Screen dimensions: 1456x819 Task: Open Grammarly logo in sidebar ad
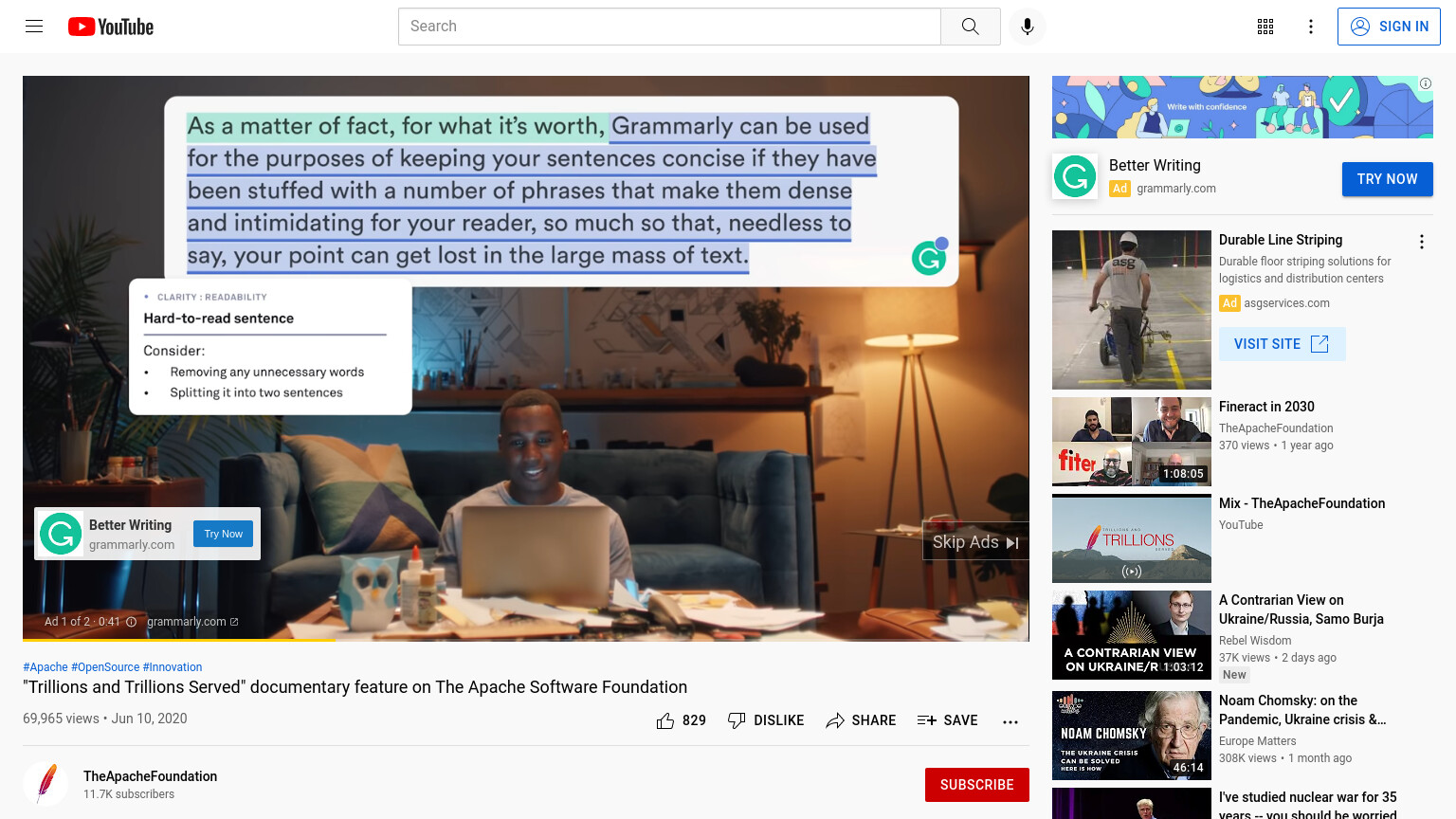[x=1075, y=176]
